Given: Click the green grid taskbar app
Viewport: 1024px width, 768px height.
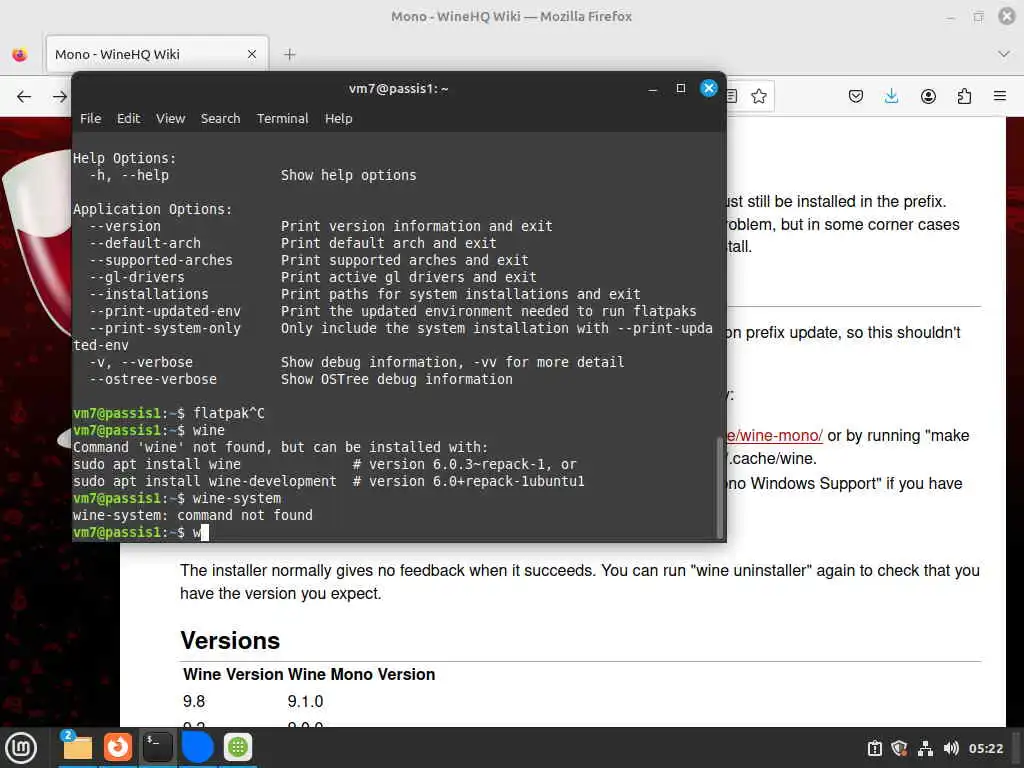Looking at the screenshot, I should [238, 747].
